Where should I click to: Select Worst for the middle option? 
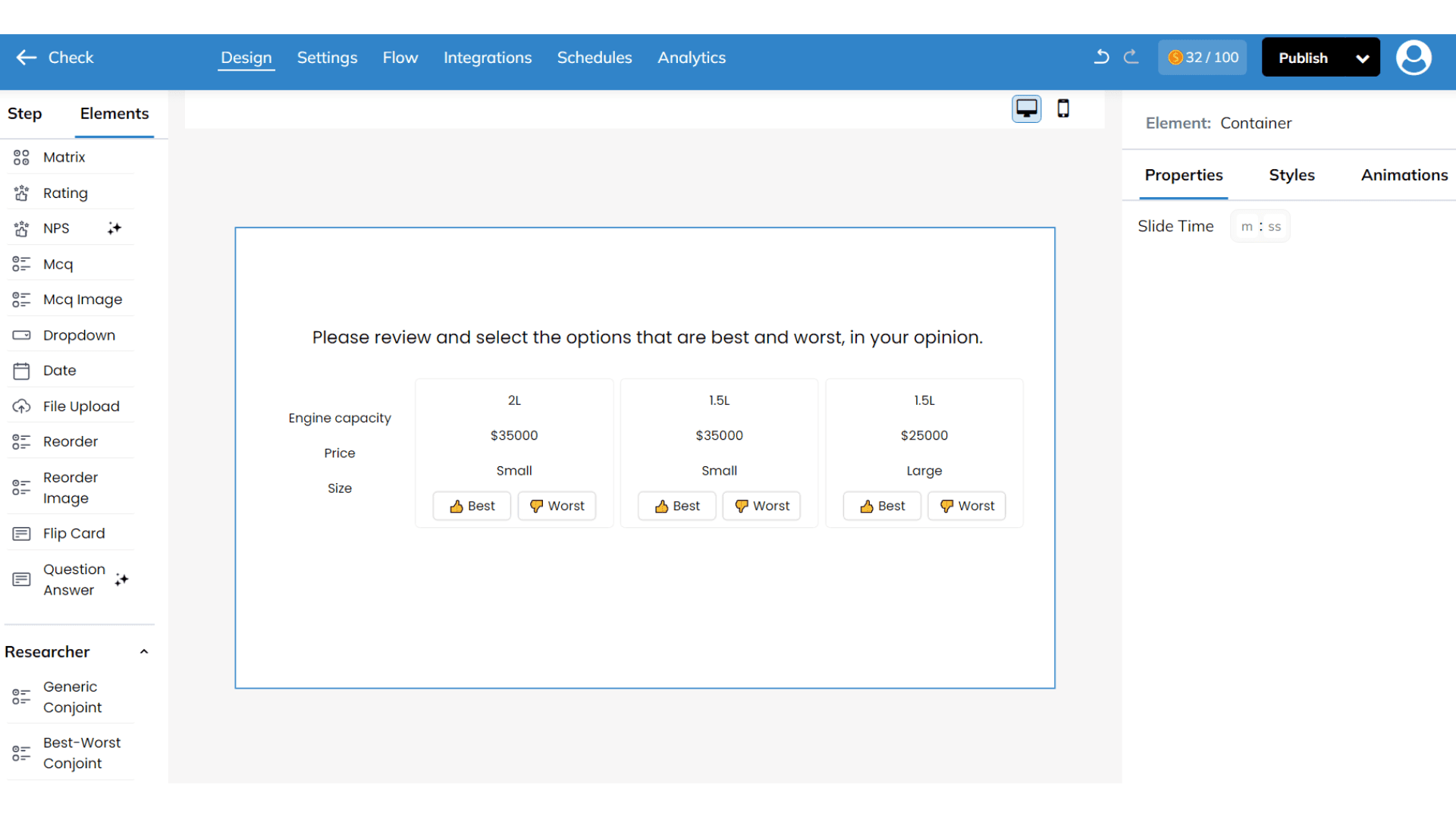tap(761, 506)
